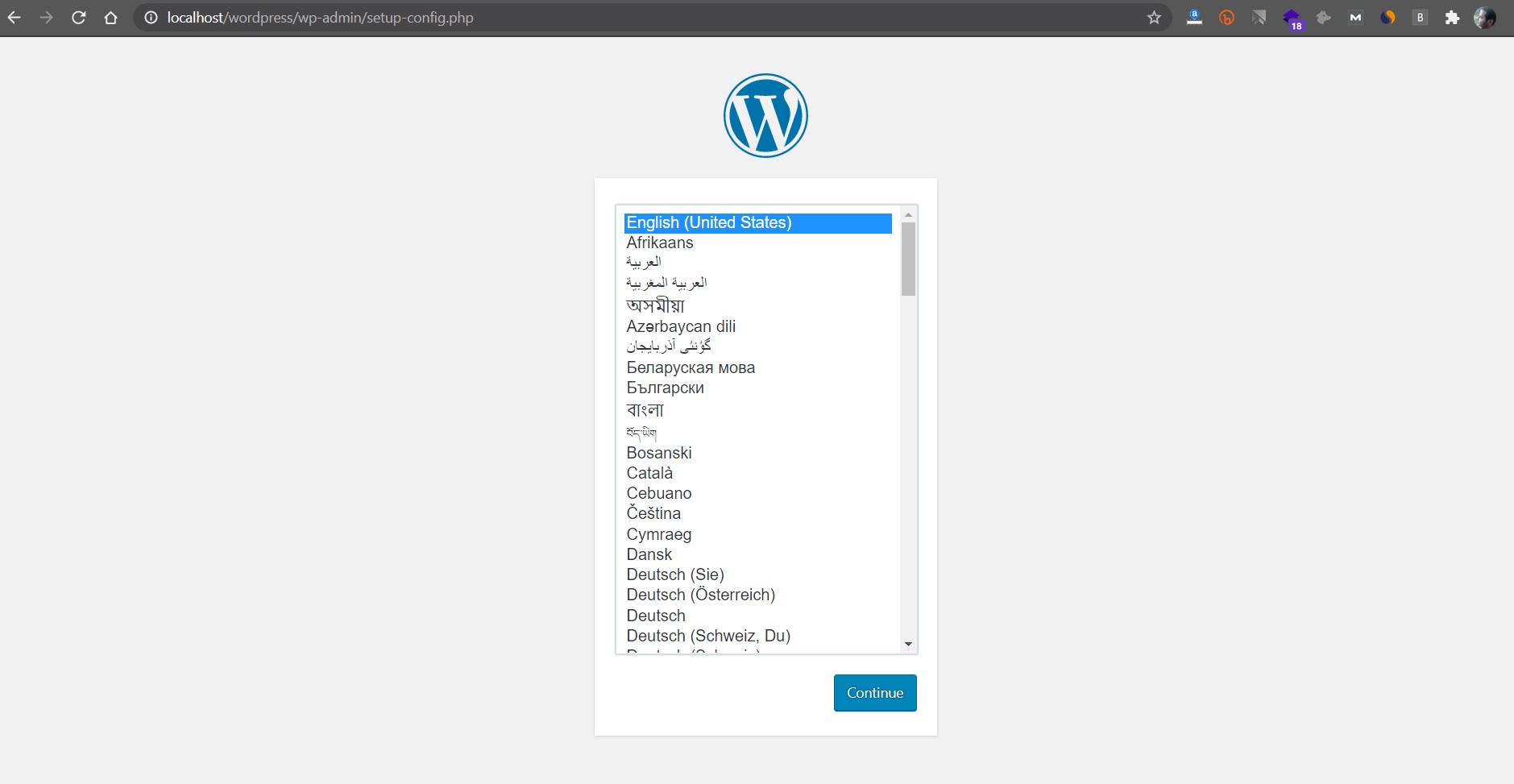The height and width of the screenshot is (784, 1514).
Task: Click the grey wolf extension icon
Action: point(1323,18)
